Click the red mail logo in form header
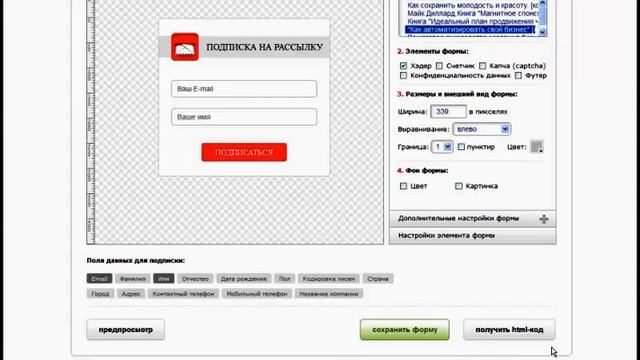 click(x=185, y=47)
